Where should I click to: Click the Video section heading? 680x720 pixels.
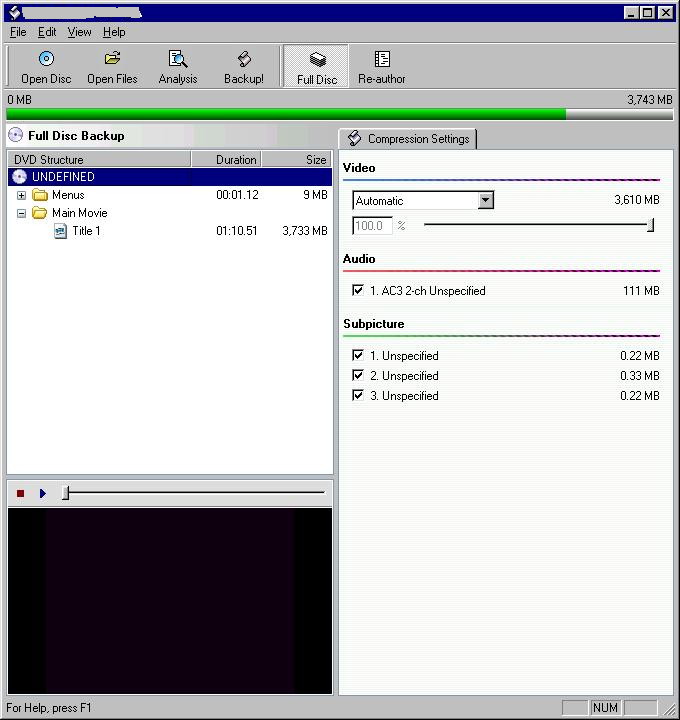(359, 168)
